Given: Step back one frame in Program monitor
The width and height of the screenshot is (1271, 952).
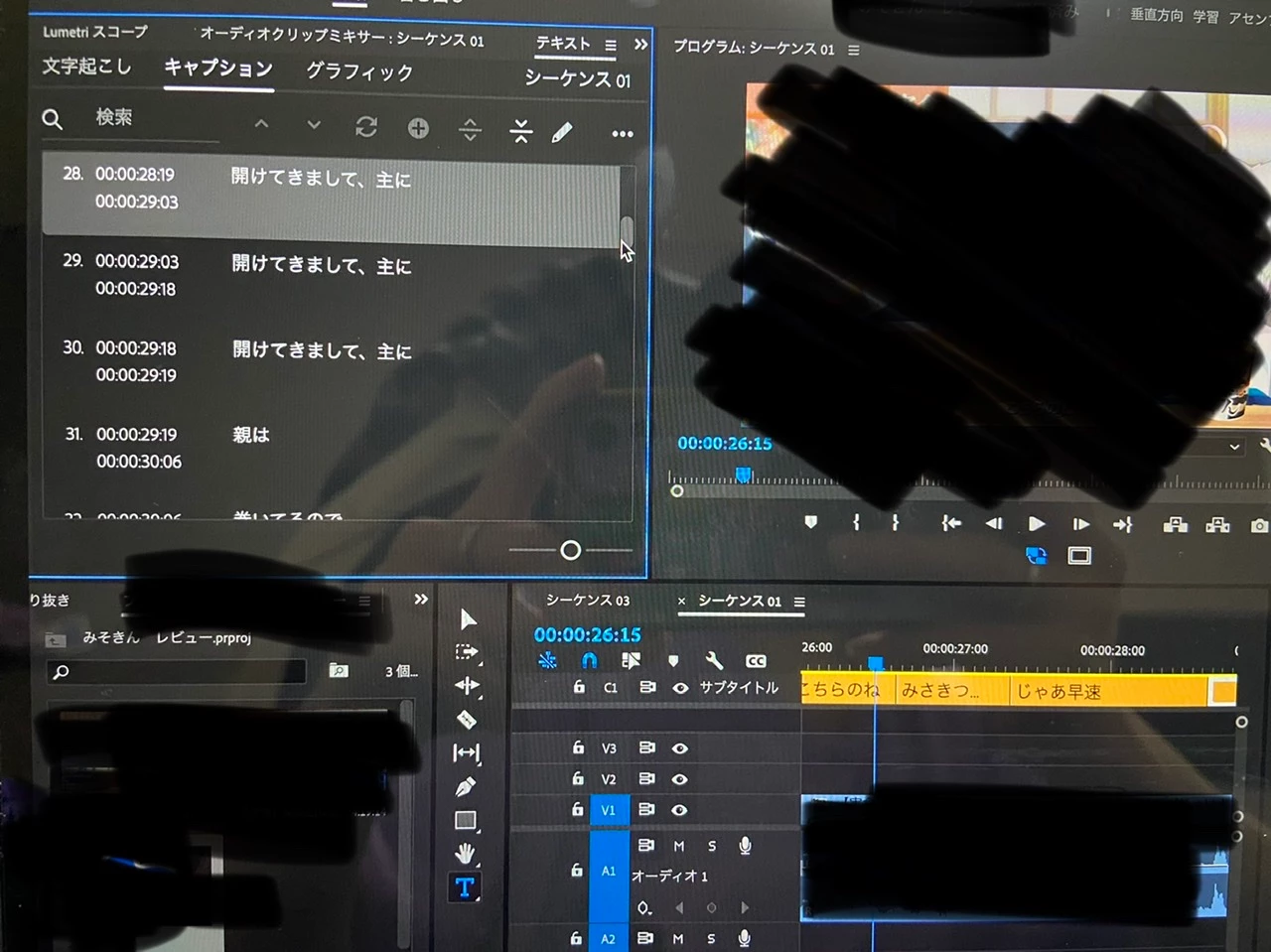Looking at the screenshot, I should (x=993, y=523).
